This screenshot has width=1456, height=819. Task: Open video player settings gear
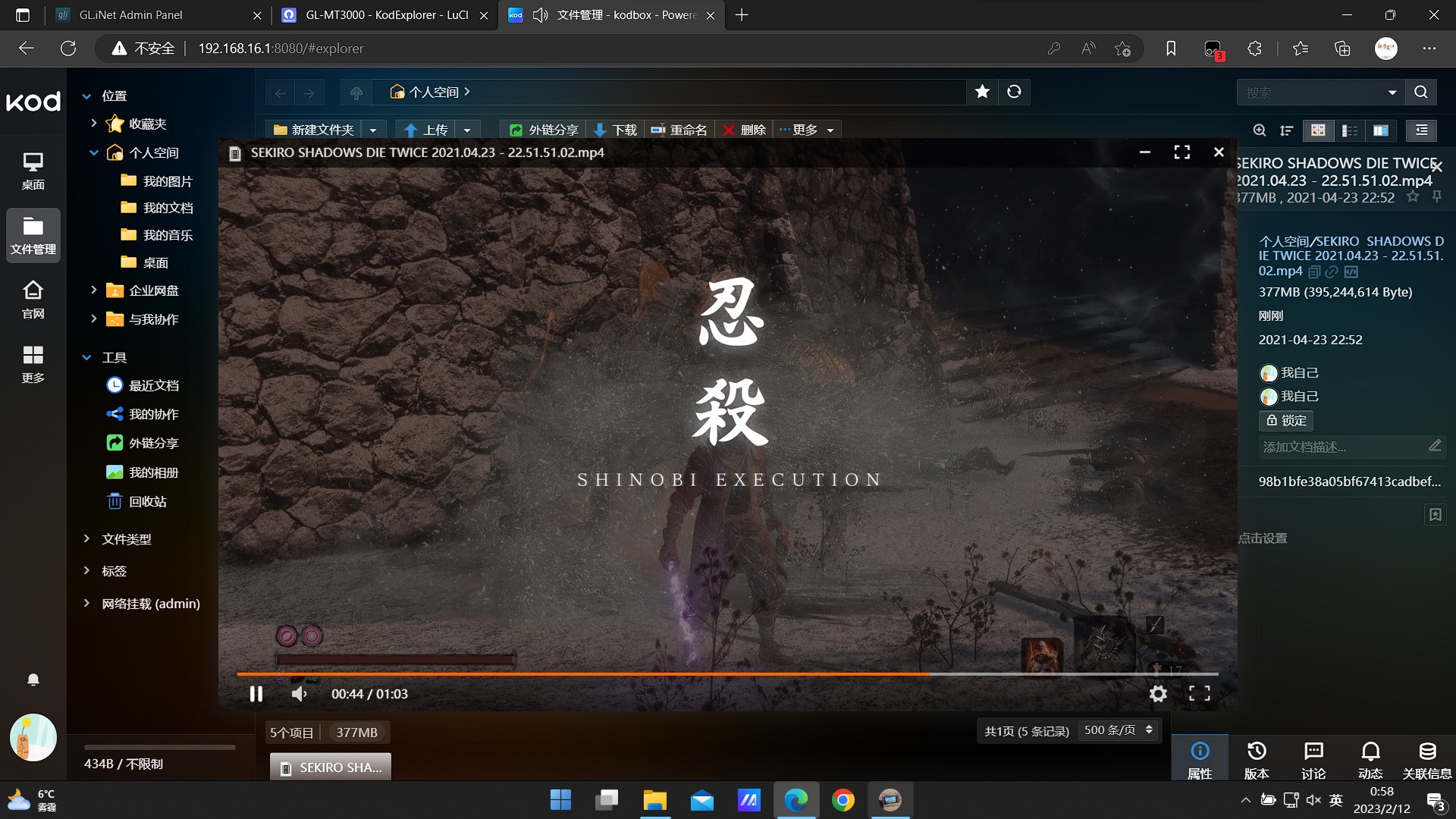(1158, 694)
